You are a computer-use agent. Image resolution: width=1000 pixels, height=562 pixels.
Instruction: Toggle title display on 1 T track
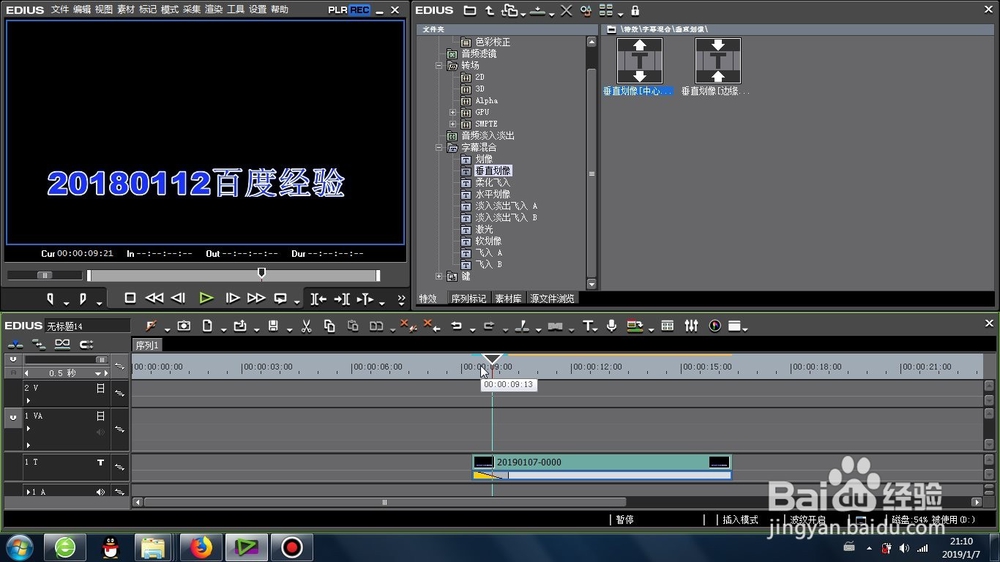click(100, 462)
